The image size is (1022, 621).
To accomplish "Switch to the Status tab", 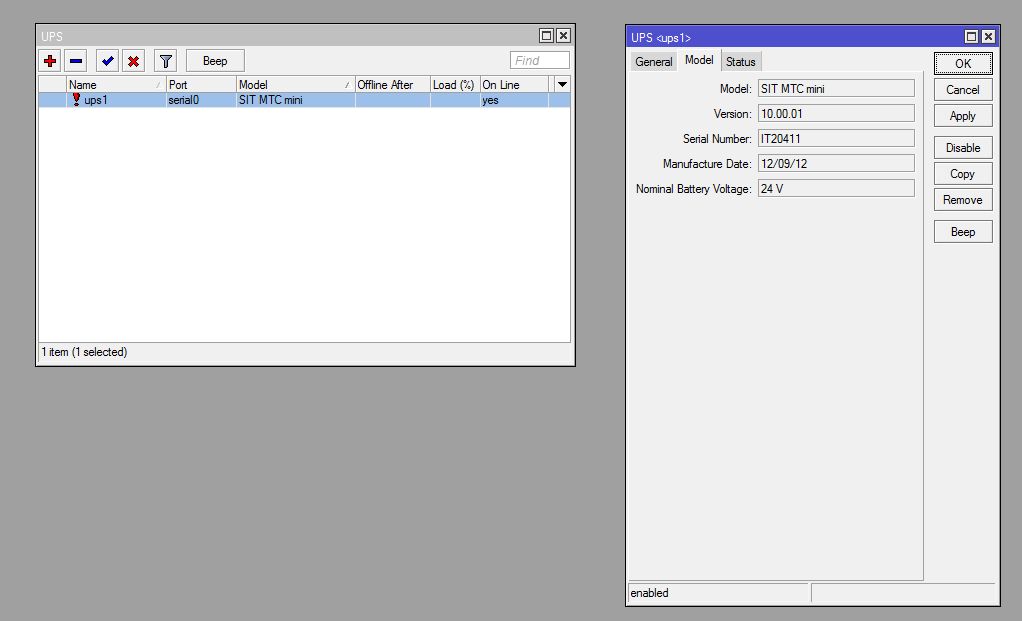I will 740,61.
